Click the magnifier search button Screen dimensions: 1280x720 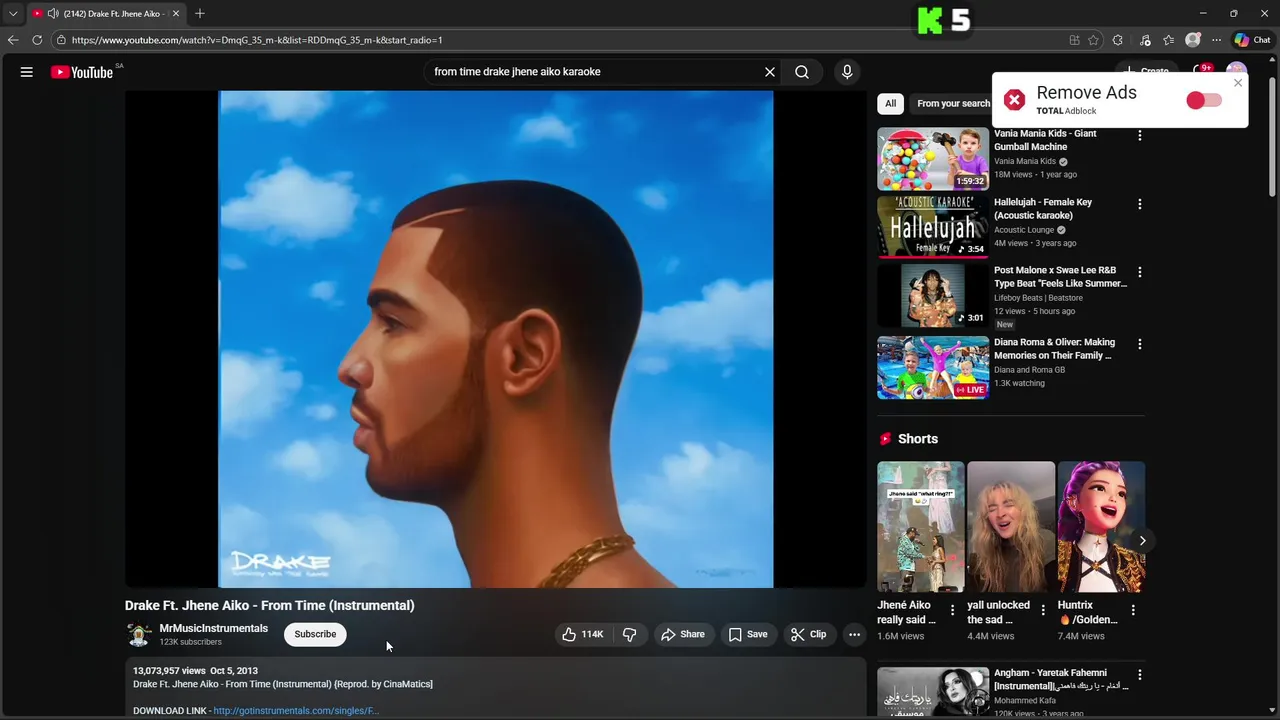[x=802, y=72]
